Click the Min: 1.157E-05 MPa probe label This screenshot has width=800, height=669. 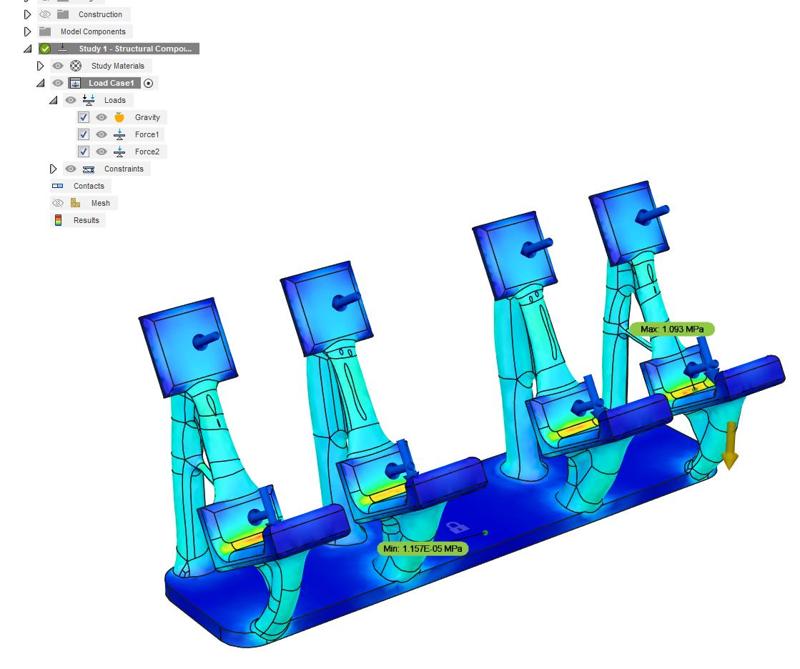pyautogui.click(x=422, y=549)
